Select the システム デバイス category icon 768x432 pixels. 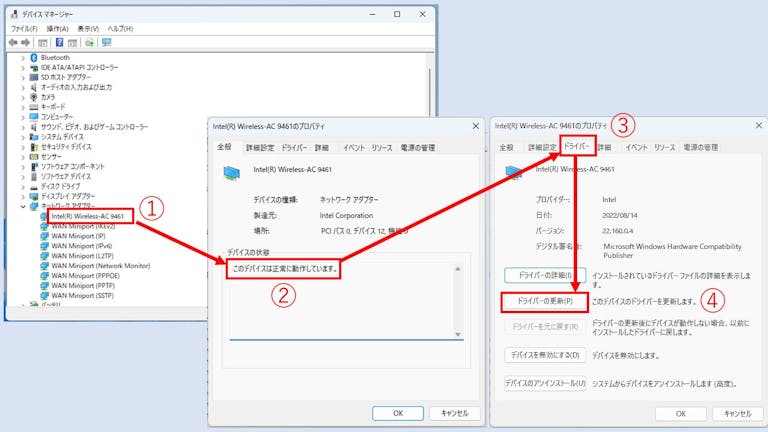34,137
